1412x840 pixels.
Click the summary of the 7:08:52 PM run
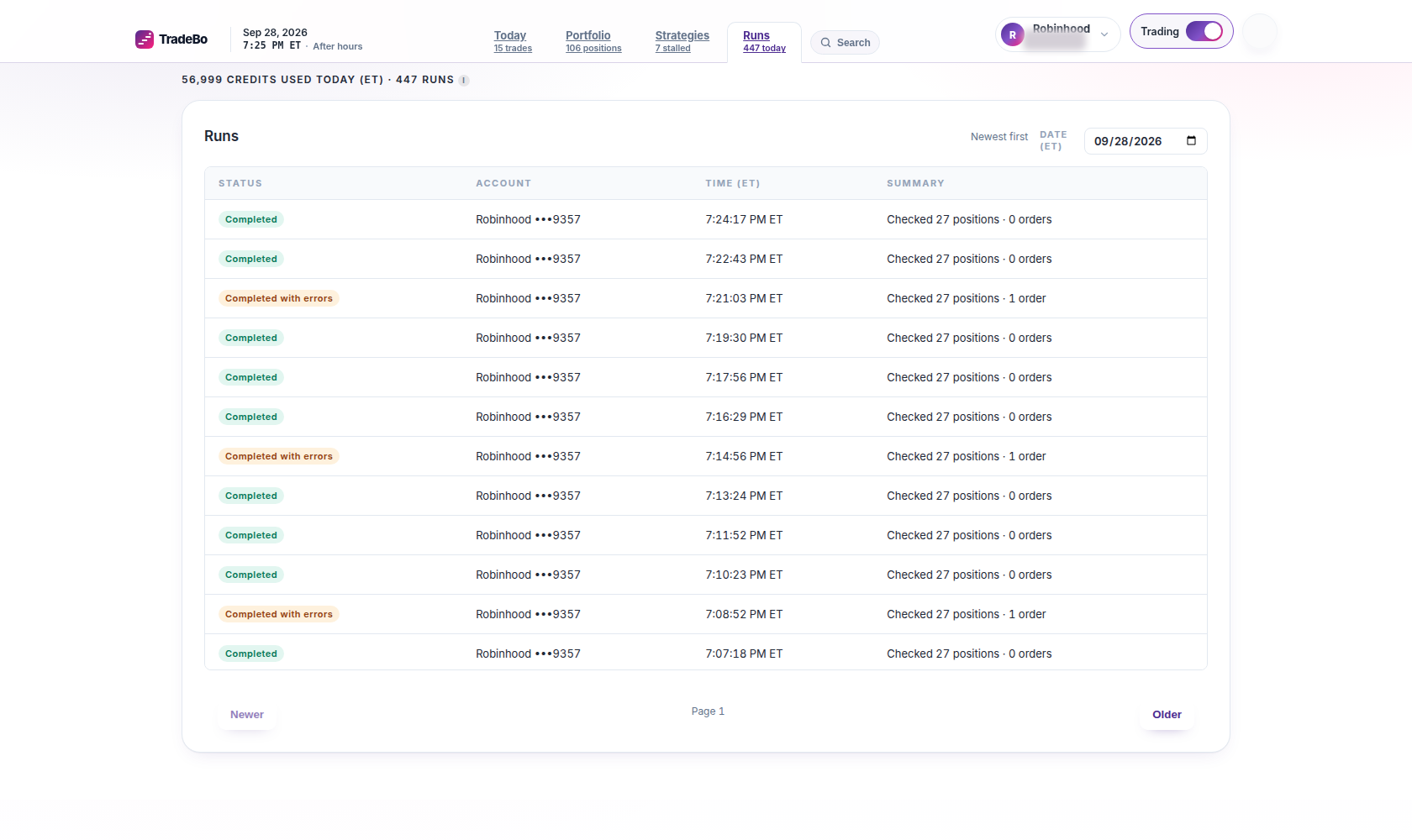coord(967,614)
